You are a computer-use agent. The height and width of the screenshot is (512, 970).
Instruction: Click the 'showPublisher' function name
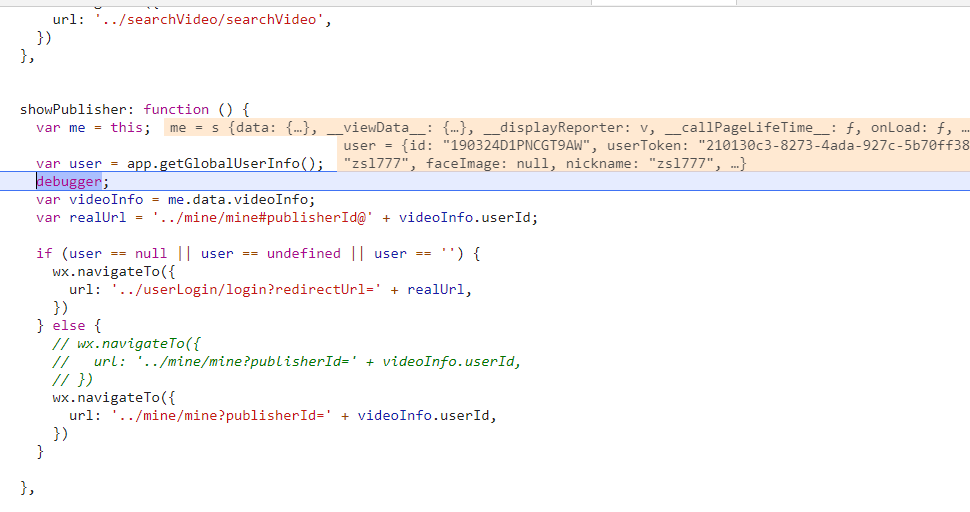pyautogui.click(x=73, y=109)
